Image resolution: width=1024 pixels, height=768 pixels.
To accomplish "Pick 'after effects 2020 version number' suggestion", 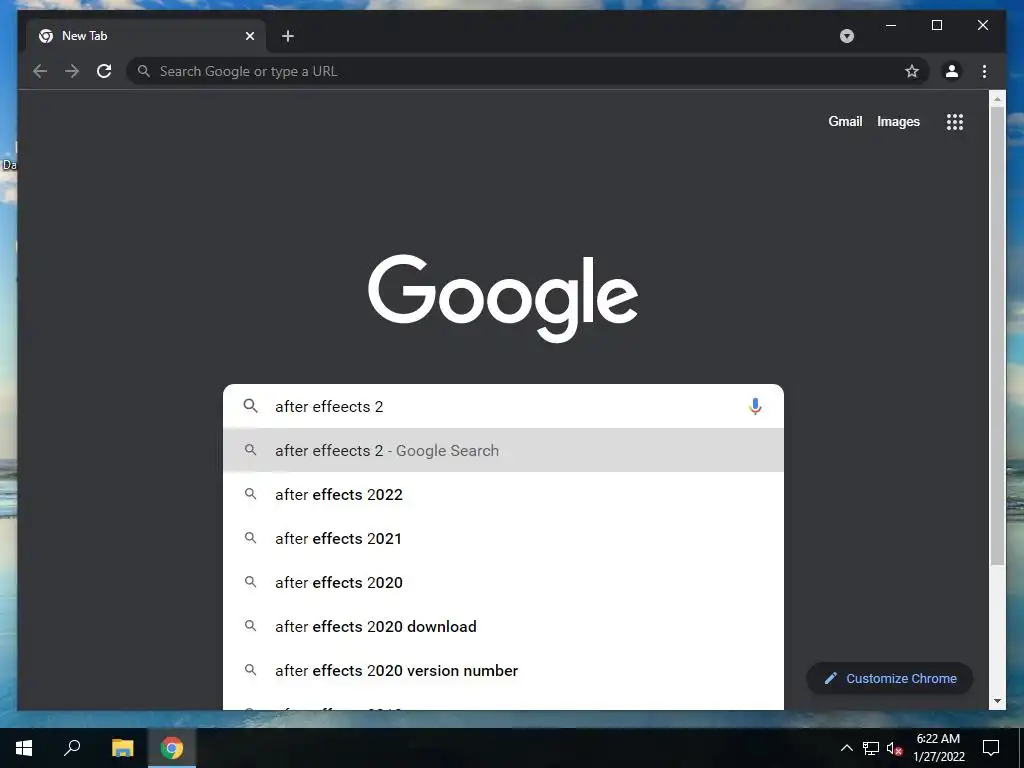I will point(503,670).
